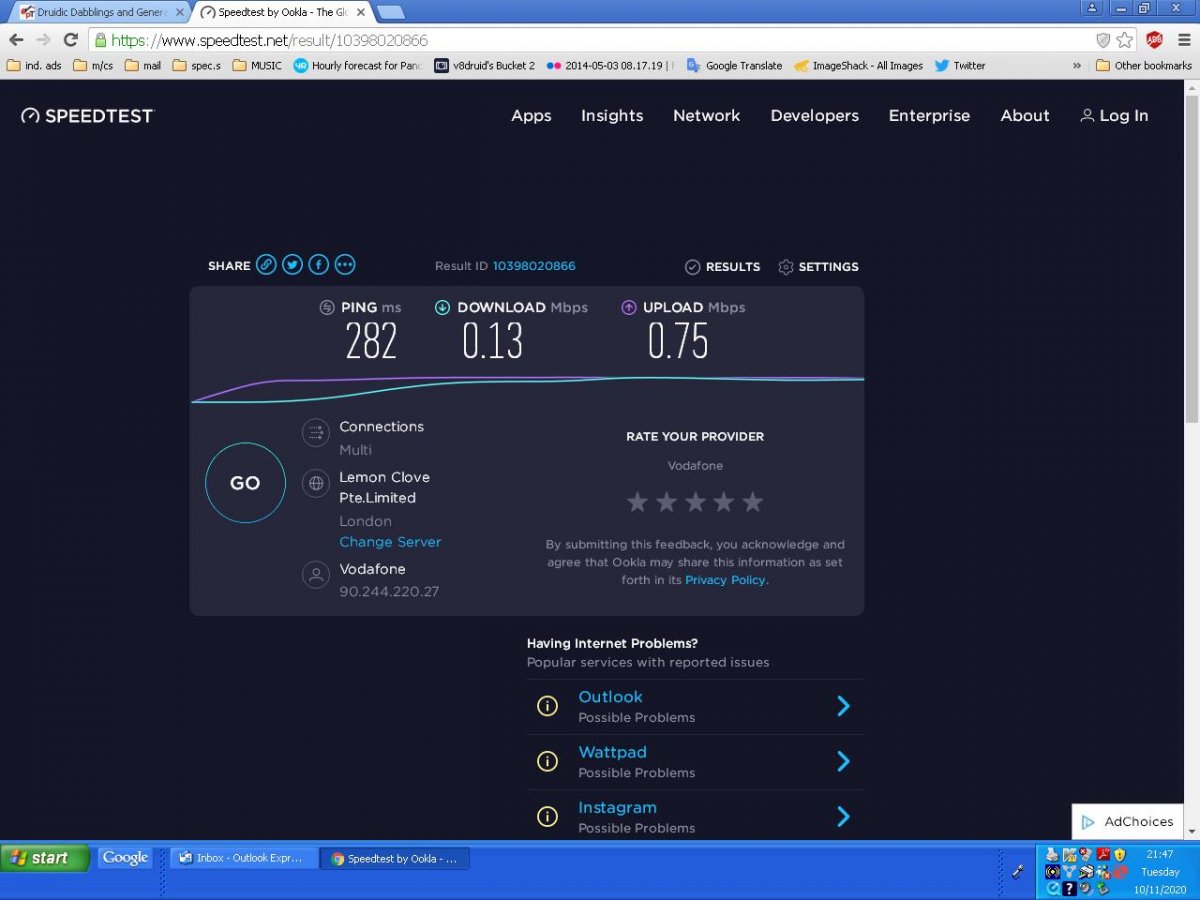Click Google taskbar toolbar button
The height and width of the screenshot is (900, 1200).
125,858
